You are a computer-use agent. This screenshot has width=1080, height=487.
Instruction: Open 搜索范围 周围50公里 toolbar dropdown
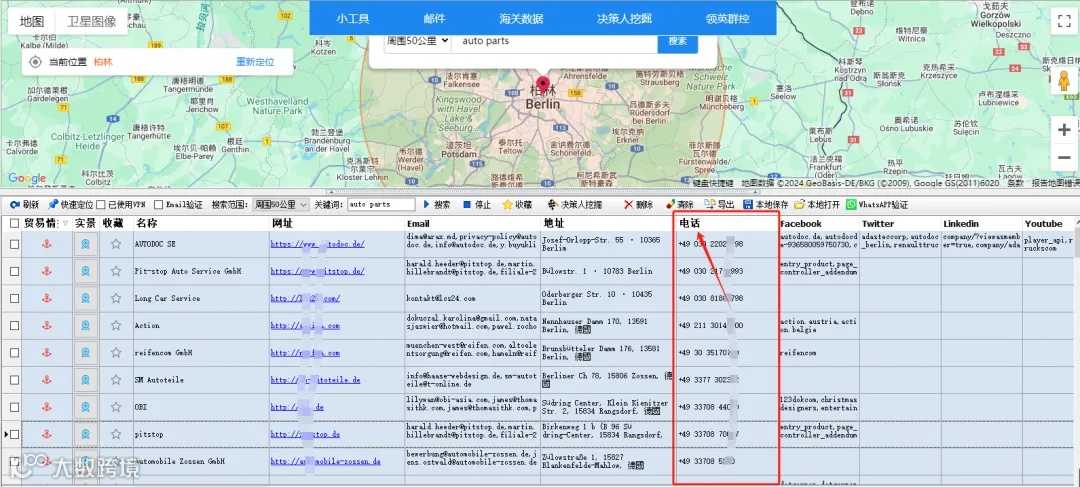click(x=281, y=205)
